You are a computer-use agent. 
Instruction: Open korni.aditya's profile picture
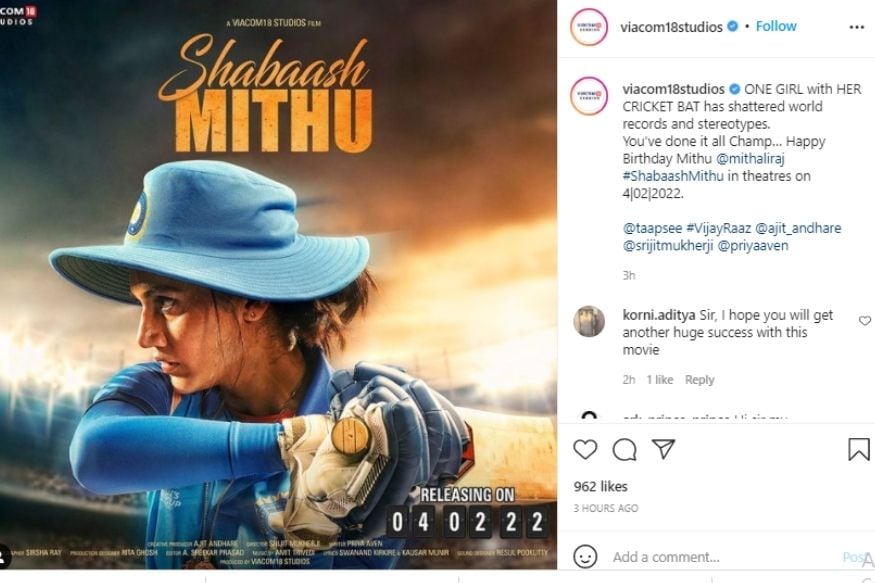589,321
